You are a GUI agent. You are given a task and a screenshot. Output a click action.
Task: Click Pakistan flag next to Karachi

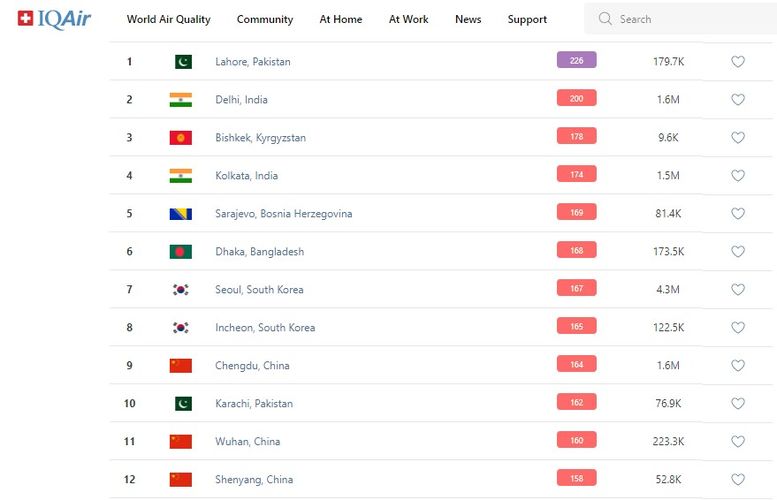pos(182,404)
